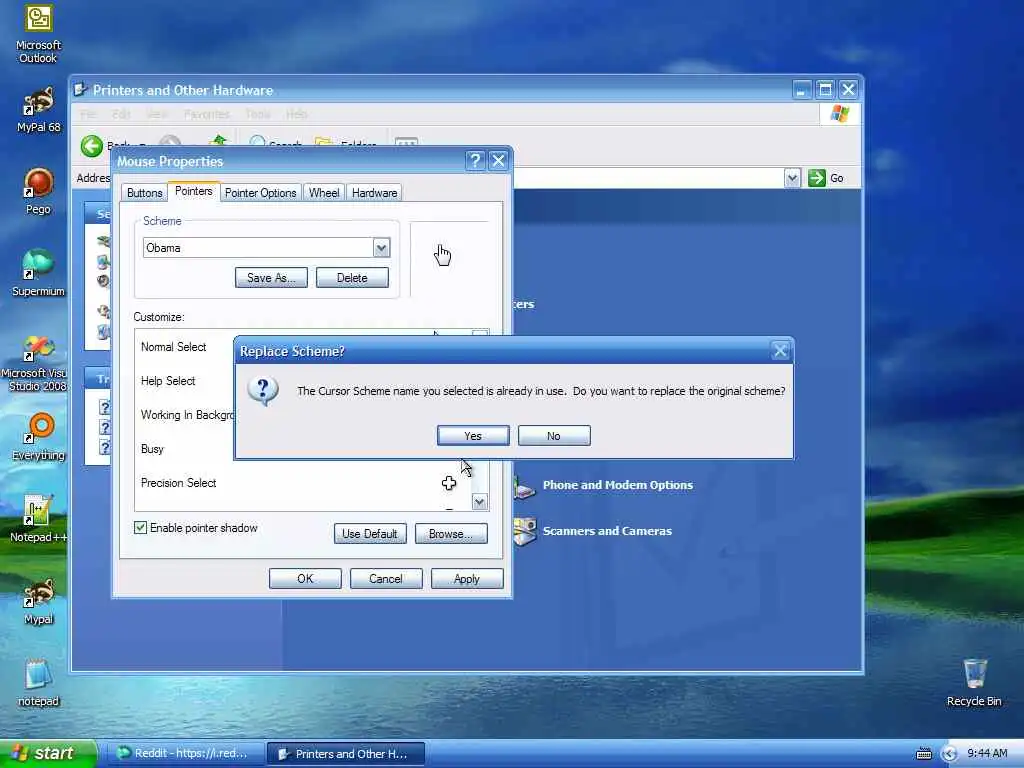The width and height of the screenshot is (1024, 768).
Task: Minimize Printers and Other Hardware window
Action: point(802,89)
